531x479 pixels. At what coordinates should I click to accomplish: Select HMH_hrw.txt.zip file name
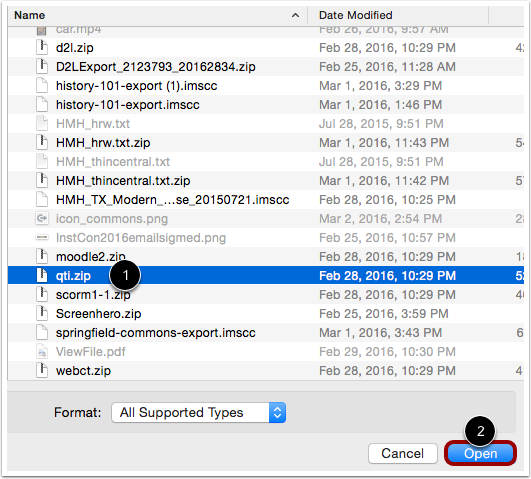click(103, 143)
